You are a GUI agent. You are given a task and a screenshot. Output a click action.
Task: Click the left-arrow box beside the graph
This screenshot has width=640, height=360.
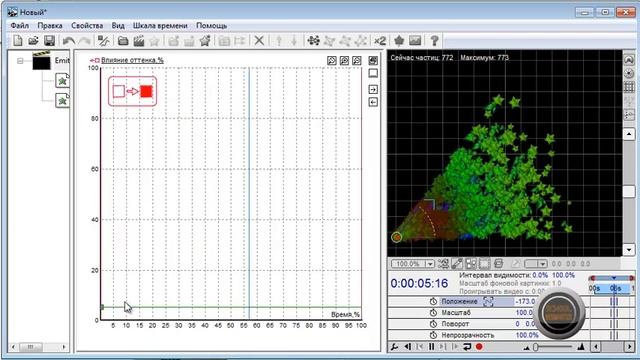[x=373, y=102]
